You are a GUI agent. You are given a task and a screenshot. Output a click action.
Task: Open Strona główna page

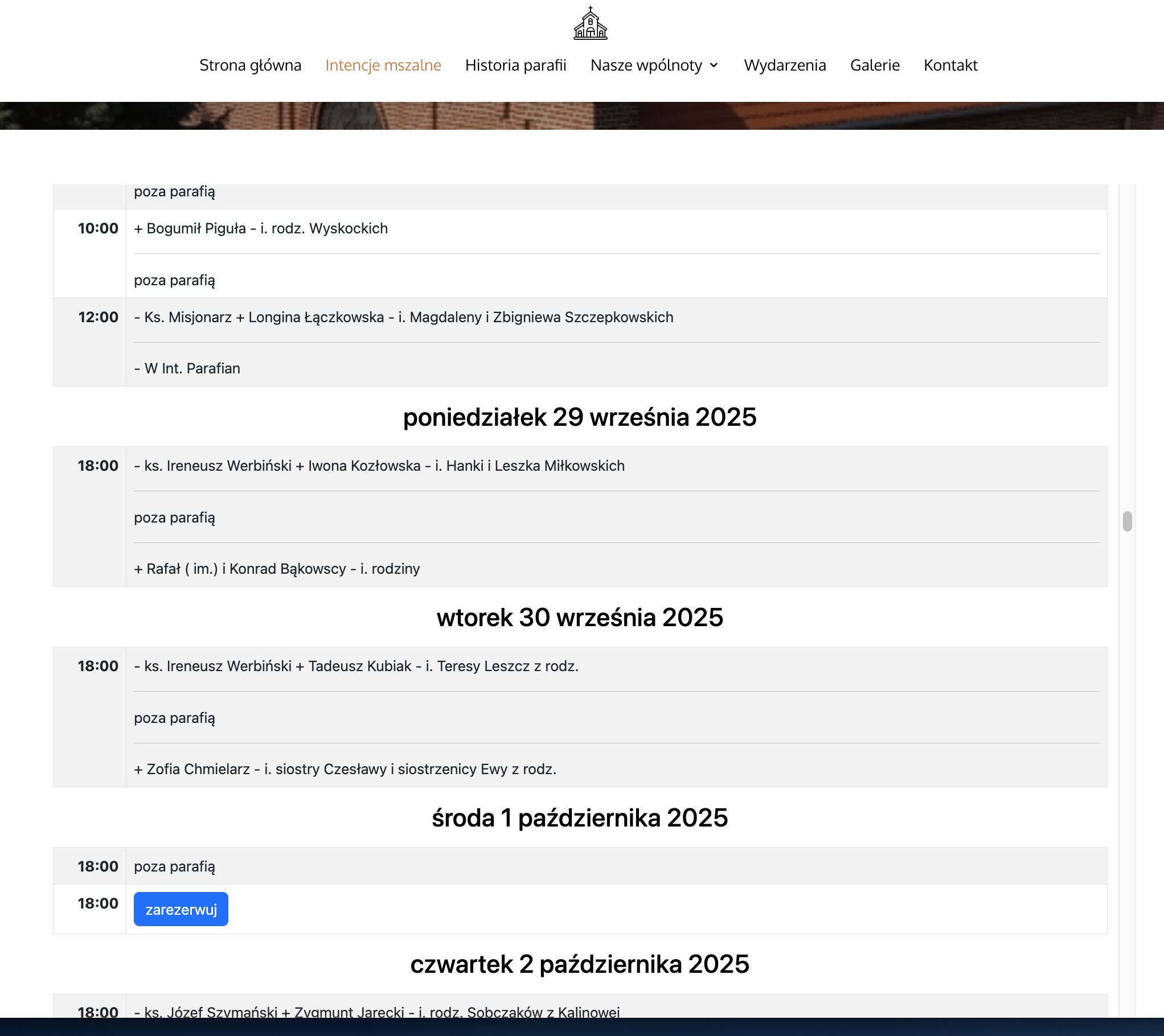coord(250,65)
